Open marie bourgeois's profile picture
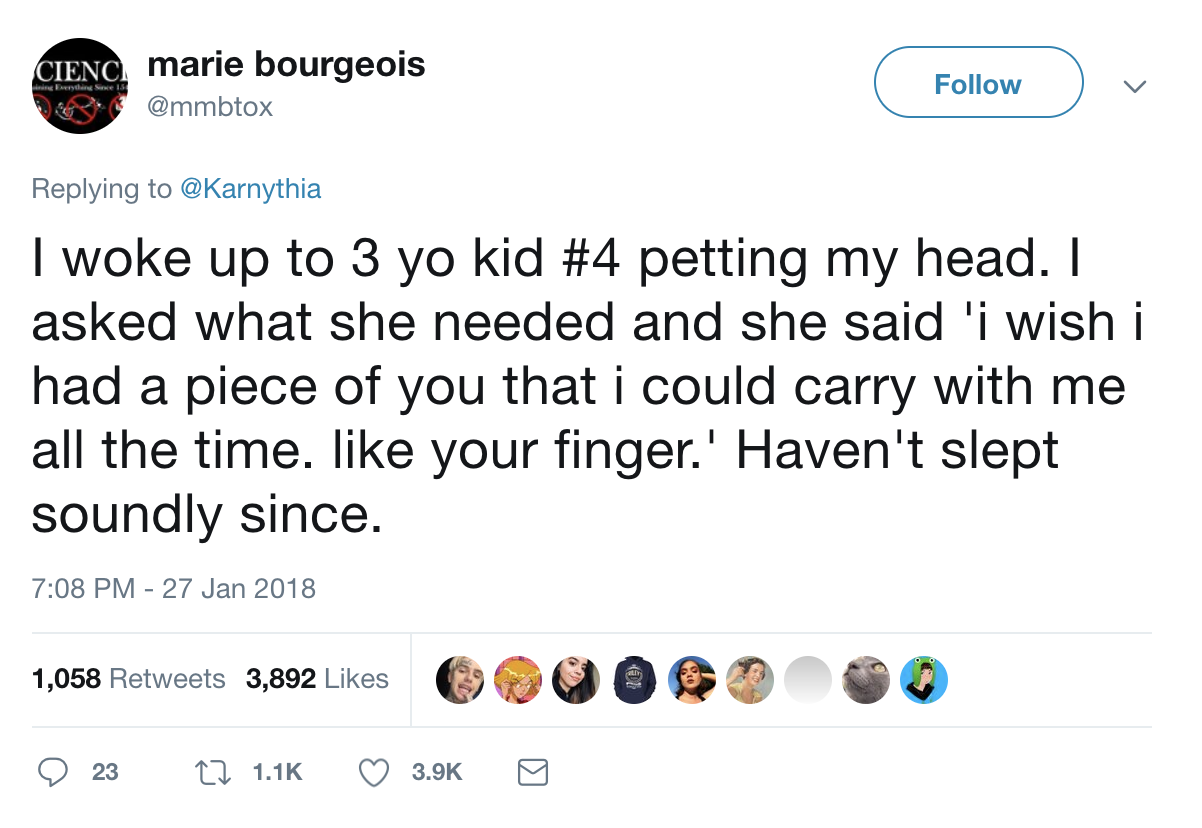 [79, 86]
